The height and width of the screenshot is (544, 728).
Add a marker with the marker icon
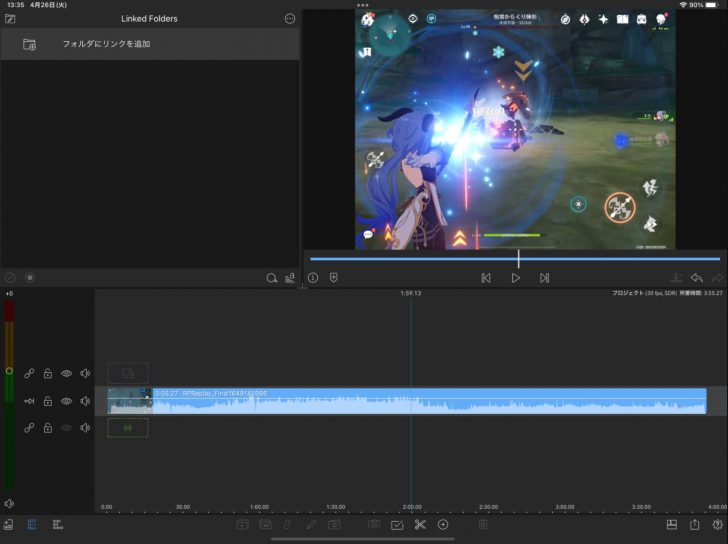click(333, 278)
